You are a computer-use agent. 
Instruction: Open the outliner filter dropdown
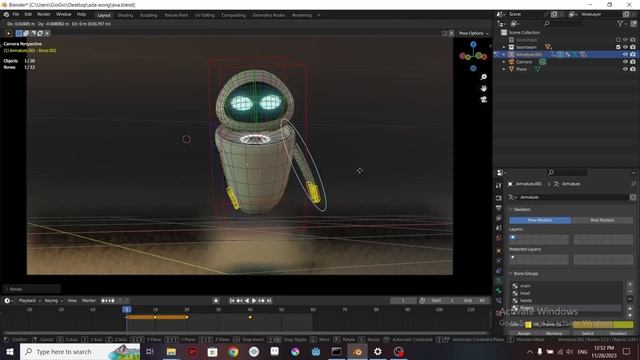point(622,24)
